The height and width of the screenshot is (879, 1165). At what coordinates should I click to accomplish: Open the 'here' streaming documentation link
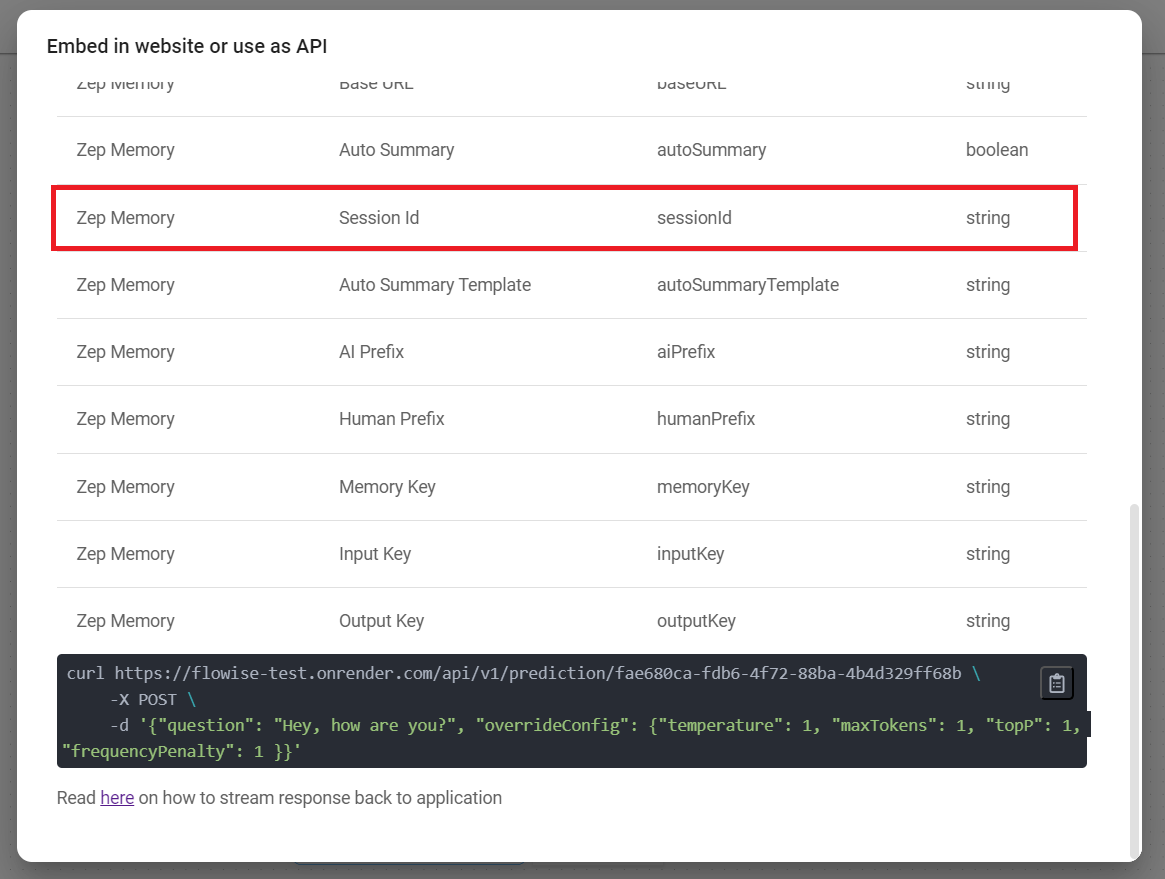[117, 798]
